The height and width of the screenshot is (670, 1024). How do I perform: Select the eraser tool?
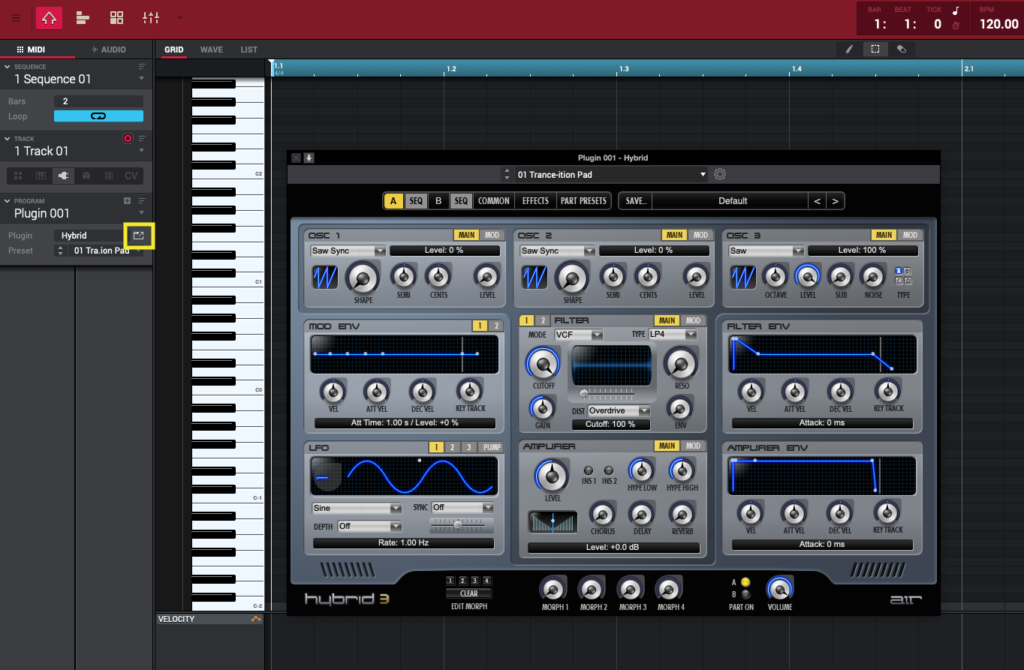coord(901,49)
